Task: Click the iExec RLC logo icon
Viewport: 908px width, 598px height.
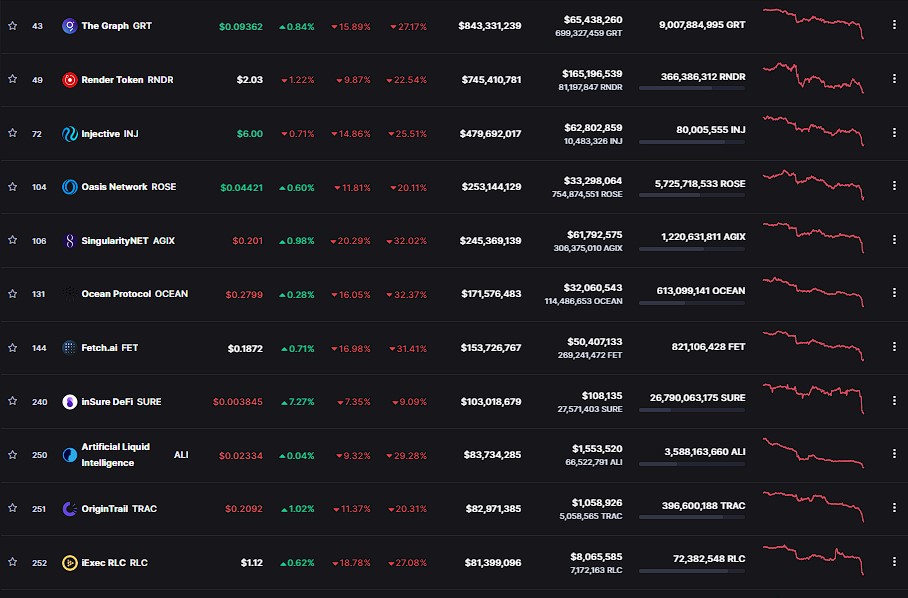Action: (70, 563)
